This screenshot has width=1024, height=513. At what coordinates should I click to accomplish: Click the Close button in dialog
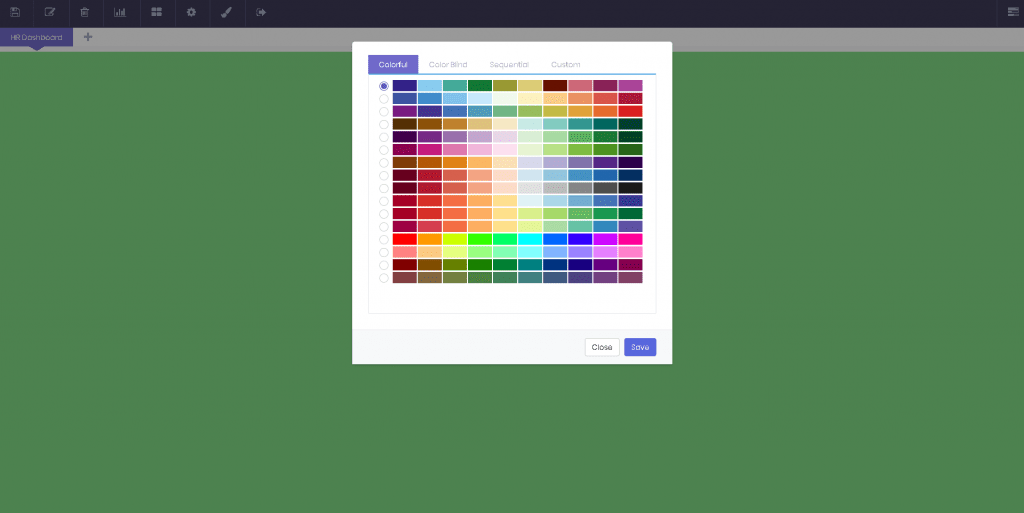601,347
